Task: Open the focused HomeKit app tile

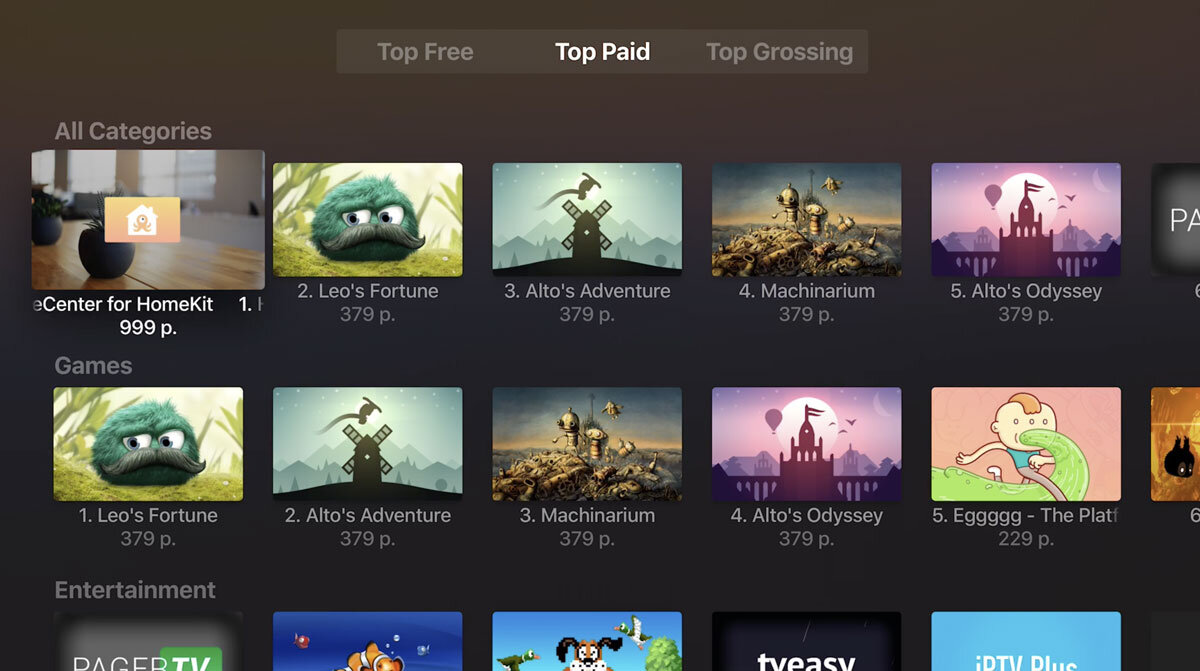Action: (x=148, y=220)
